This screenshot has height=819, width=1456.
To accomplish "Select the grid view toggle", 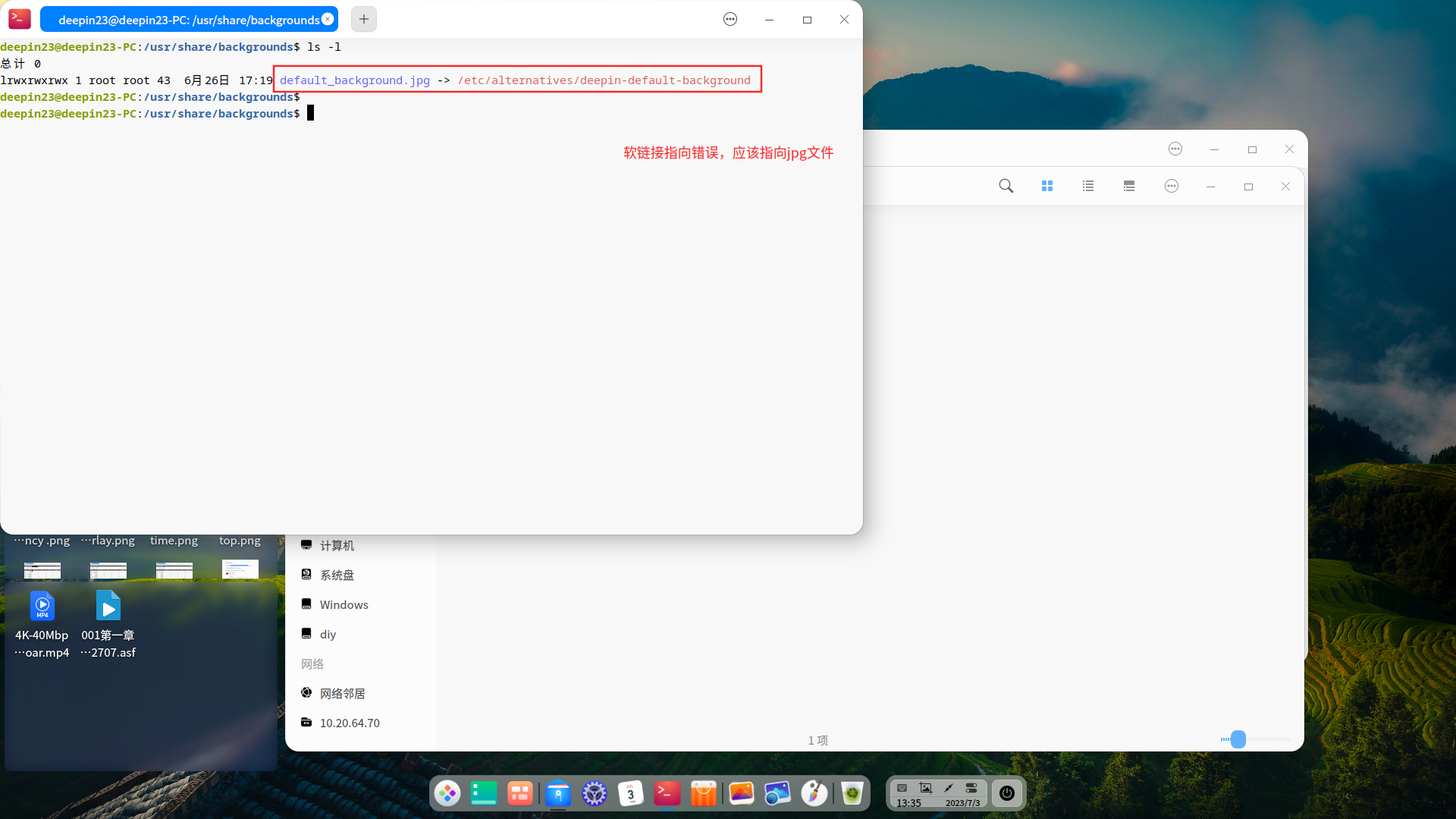I will click(x=1046, y=186).
